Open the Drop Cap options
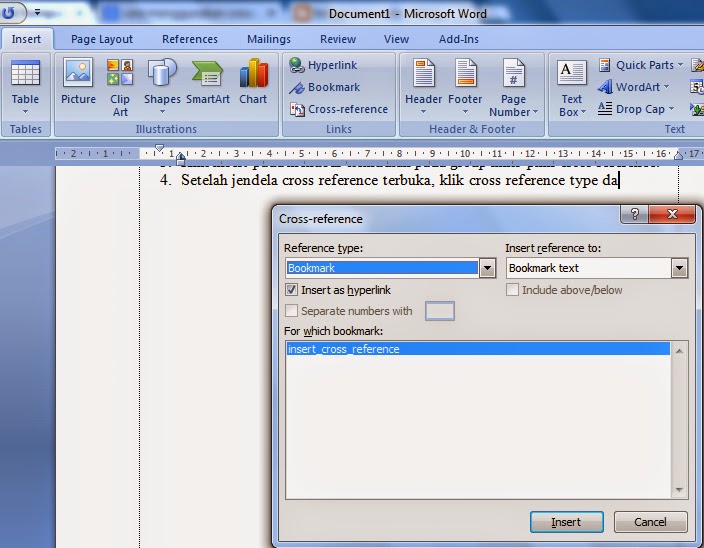Screen dimensions: 704x548 tap(636, 109)
